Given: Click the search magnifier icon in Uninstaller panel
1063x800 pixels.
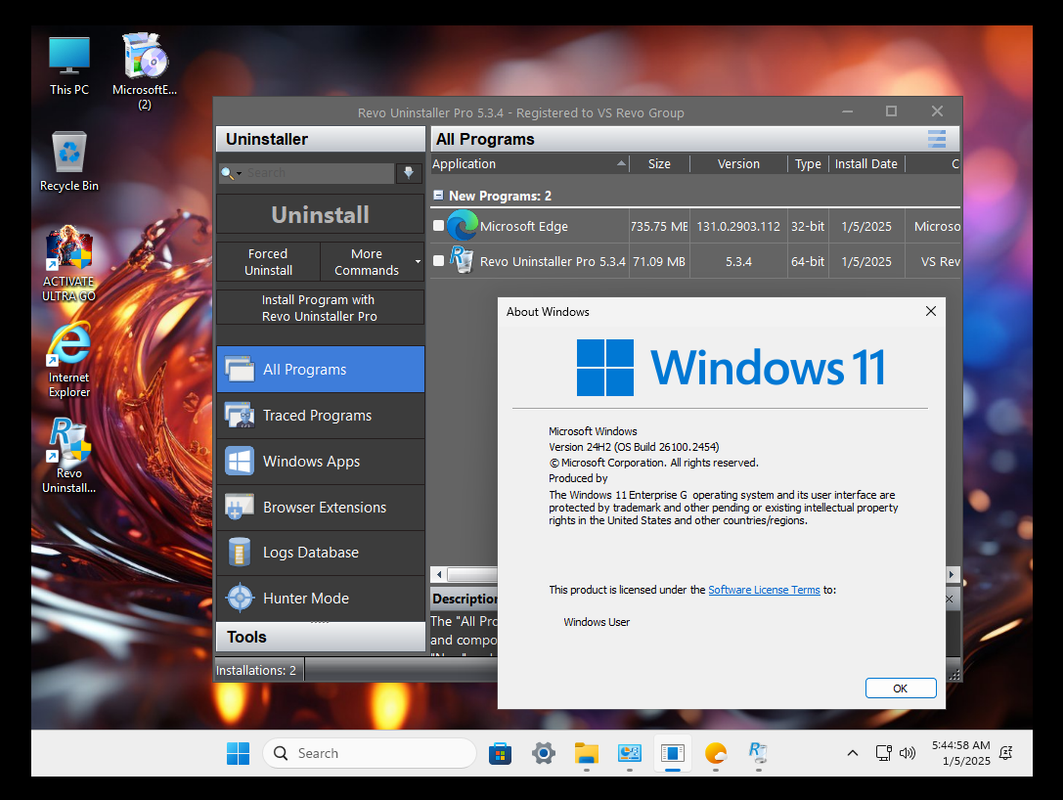Looking at the screenshot, I should click(x=227, y=173).
